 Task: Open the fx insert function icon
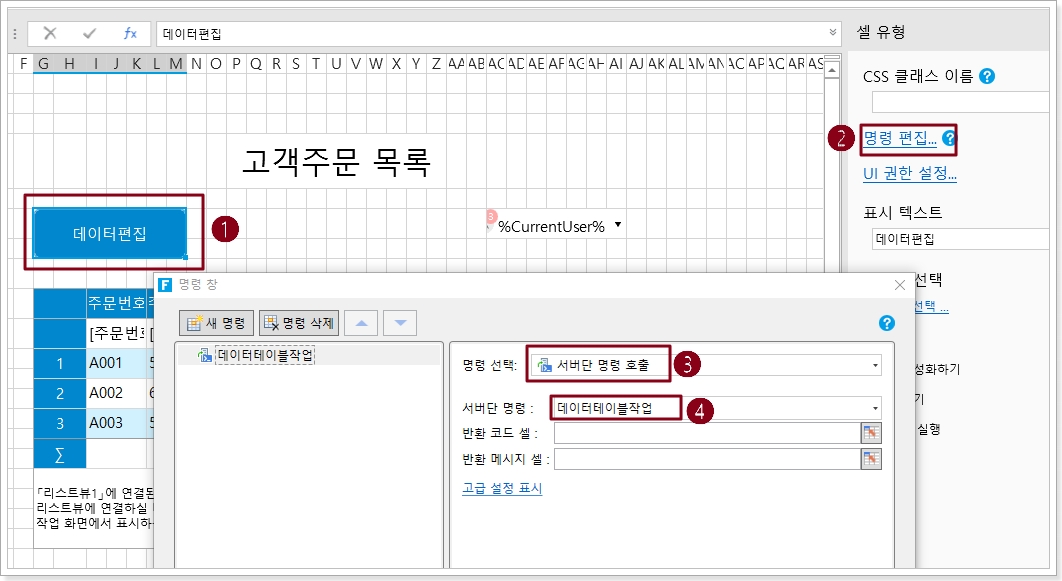130,34
